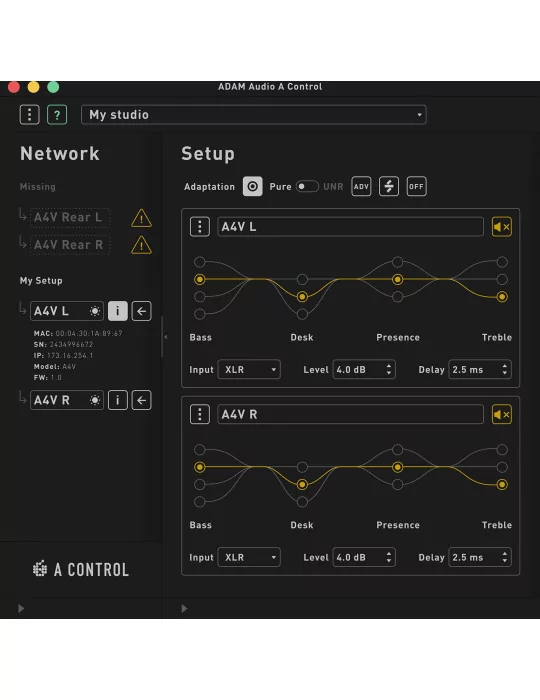Open the three-dot menu beside help
The width and height of the screenshot is (540, 700).
[29, 115]
